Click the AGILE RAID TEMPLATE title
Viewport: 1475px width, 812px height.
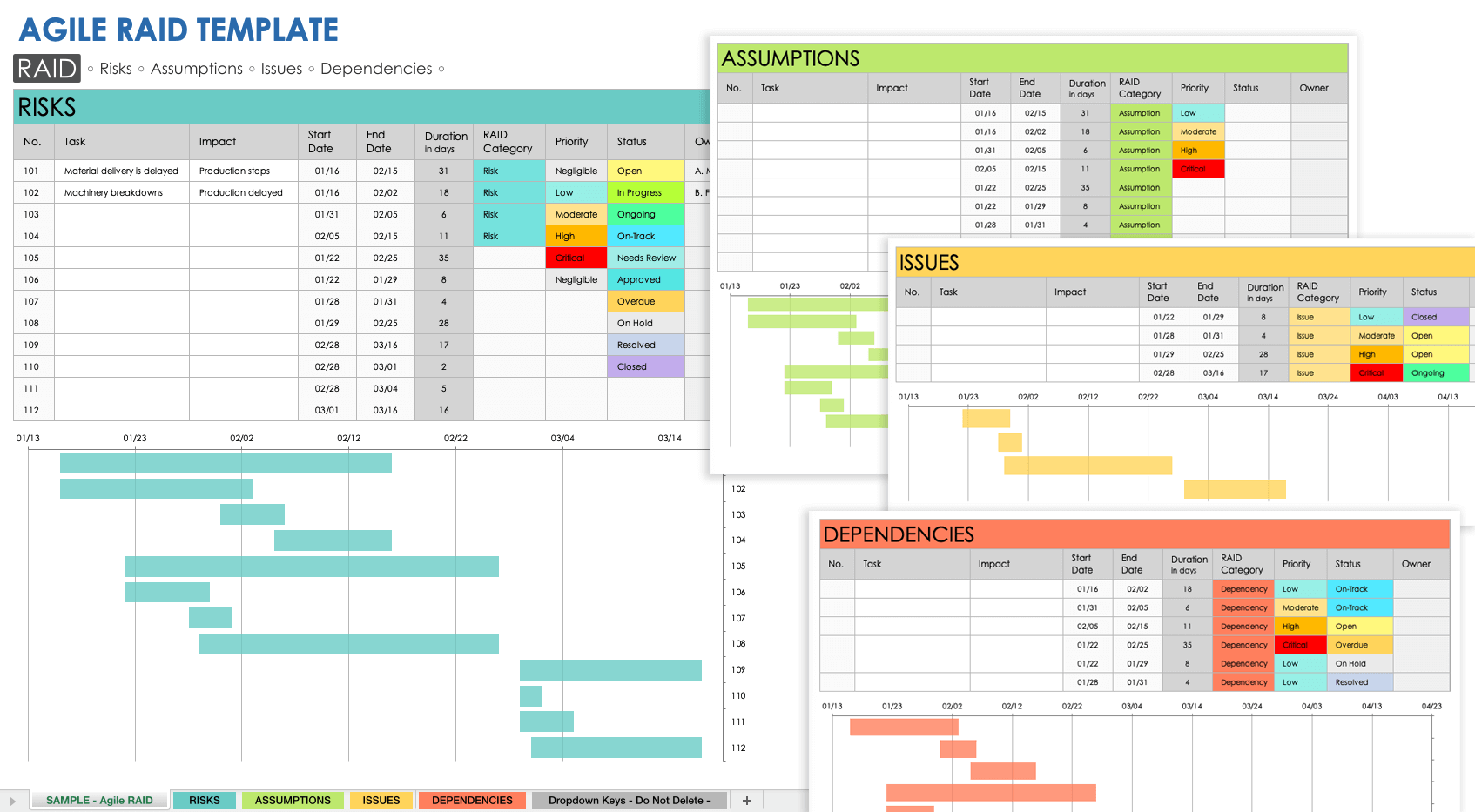[x=178, y=30]
